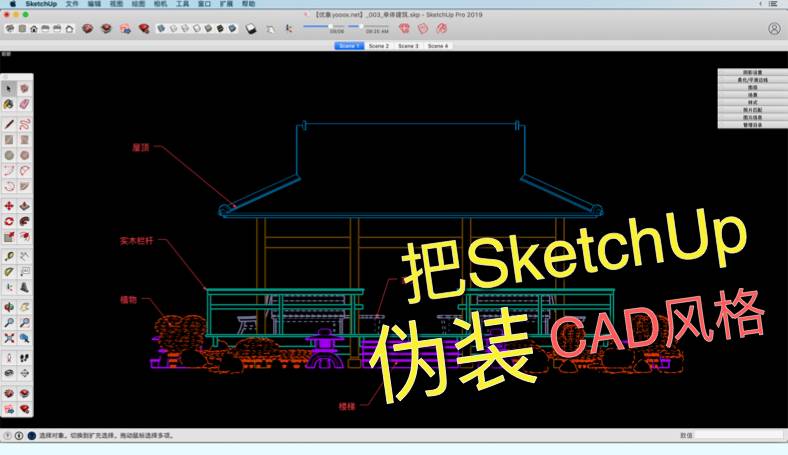Open the Scene 4 tab
The image size is (788, 455).
[x=437, y=46]
